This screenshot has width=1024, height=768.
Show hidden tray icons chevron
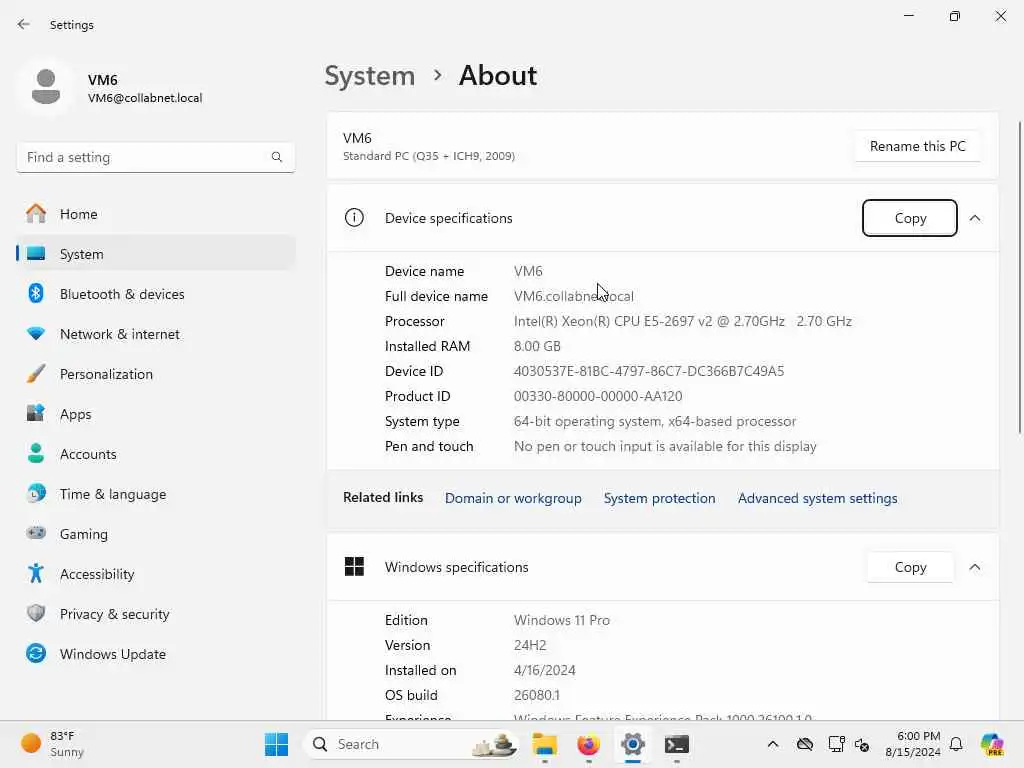[x=773, y=744]
